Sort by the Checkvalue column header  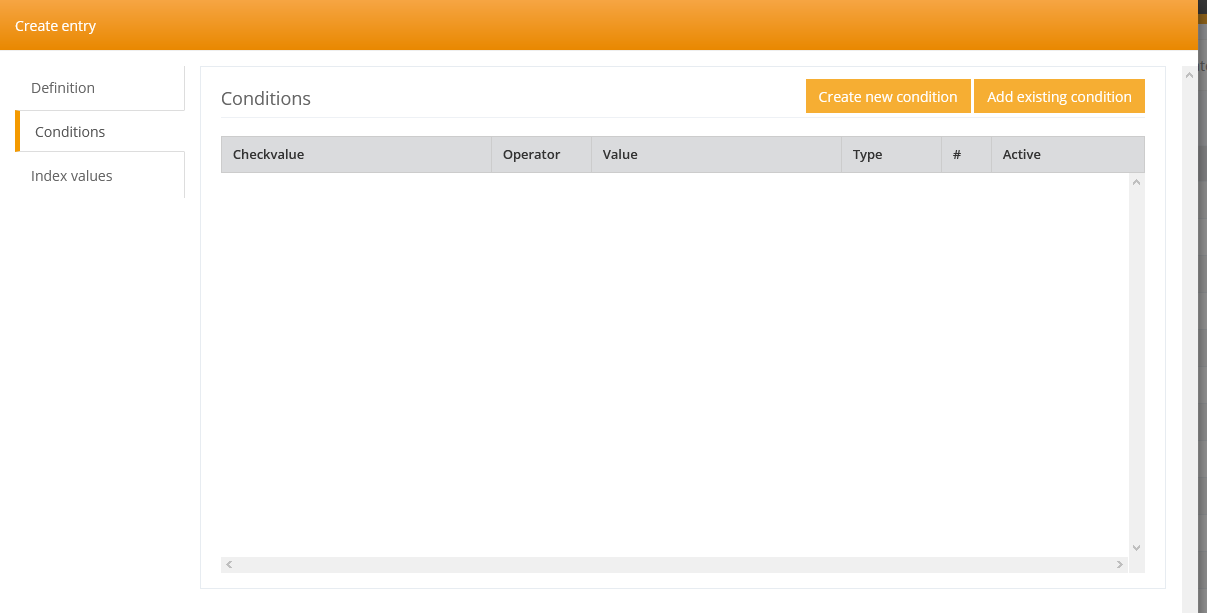pyautogui.click(x=268, y=155)
